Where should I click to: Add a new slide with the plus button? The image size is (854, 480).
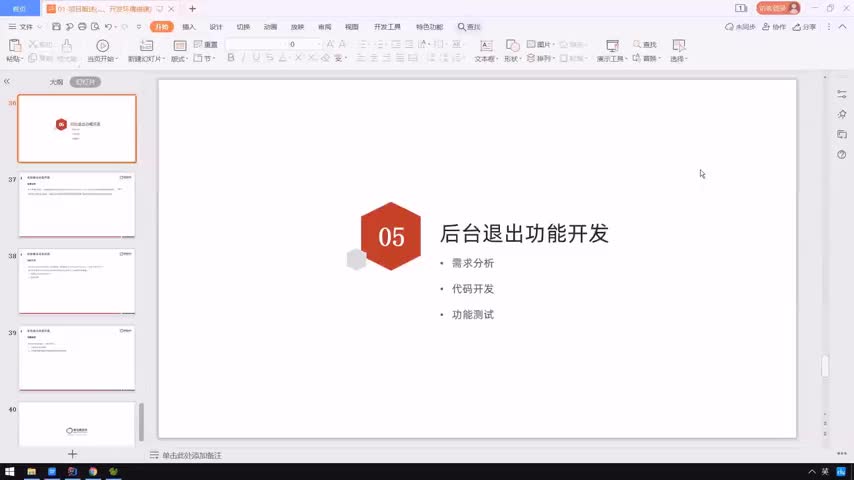[72, 454]
